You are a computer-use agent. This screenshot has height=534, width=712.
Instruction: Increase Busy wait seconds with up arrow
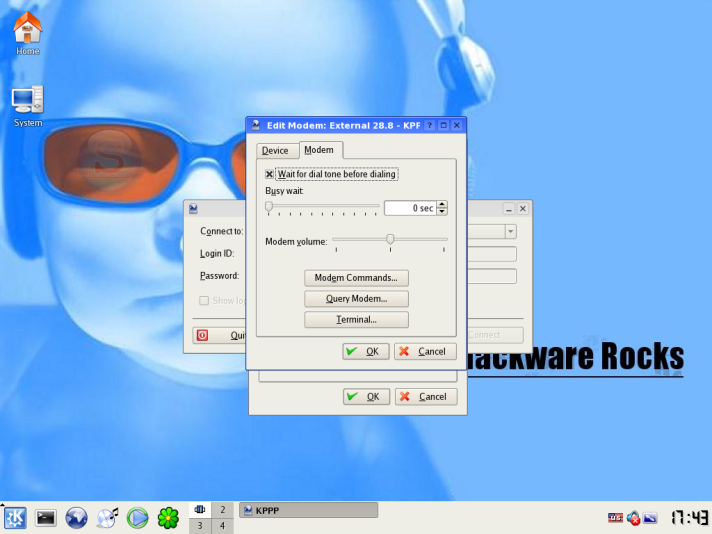coord(442,204)
